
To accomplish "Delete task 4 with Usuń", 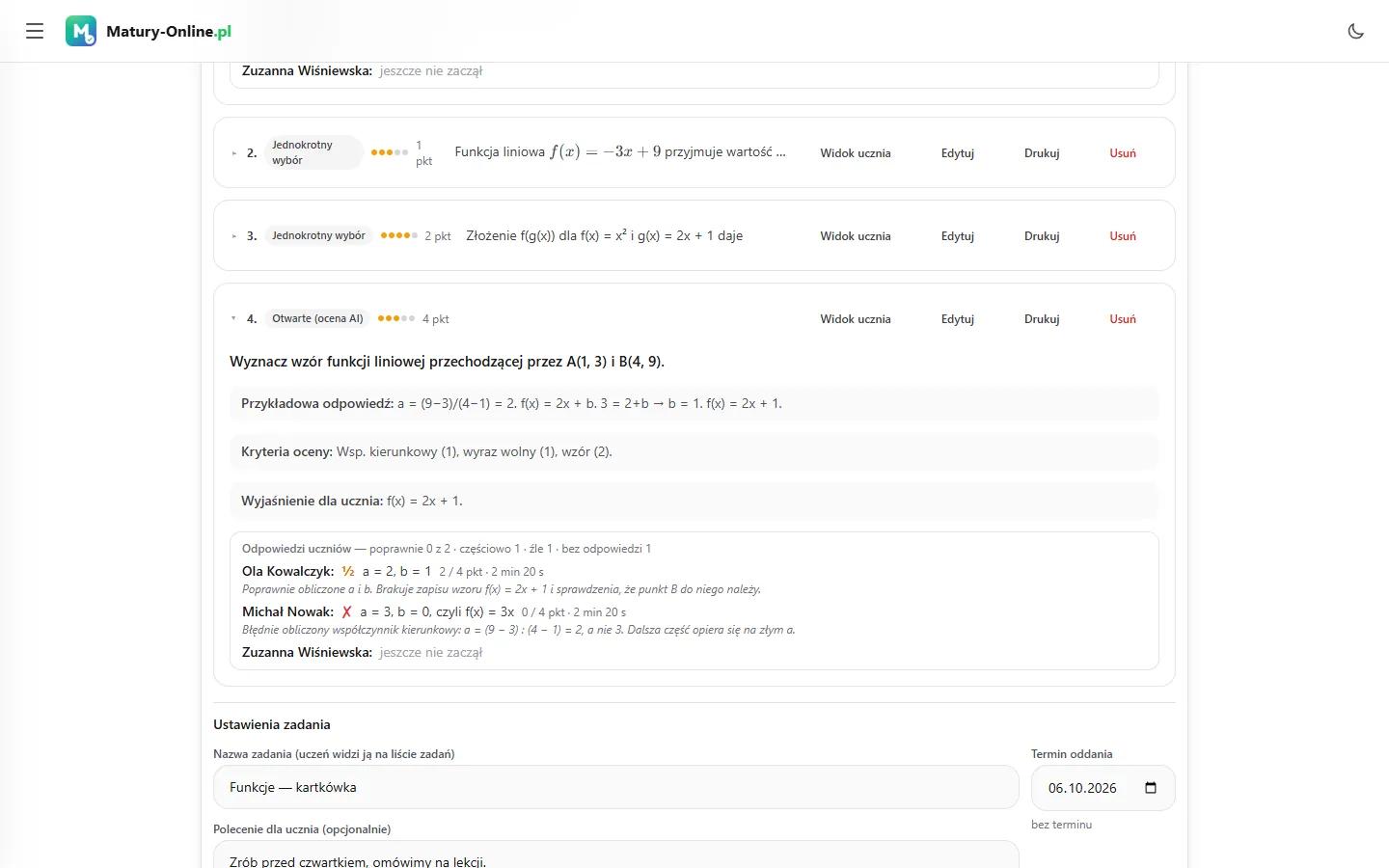I will click(1123, 319).
